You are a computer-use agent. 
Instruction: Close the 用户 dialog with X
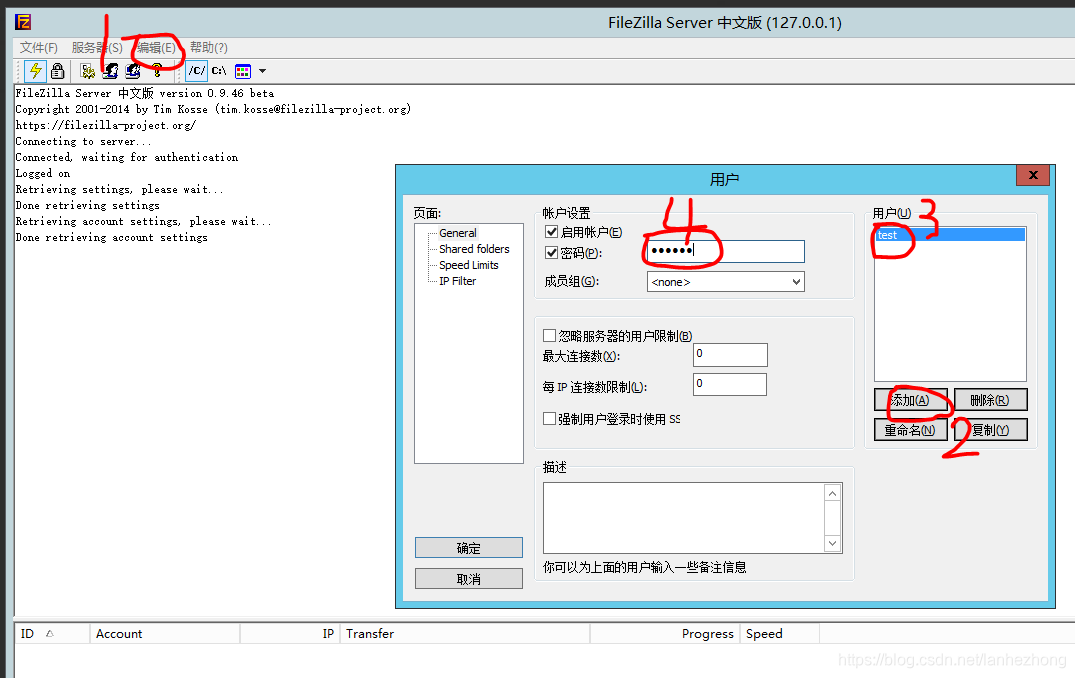coord(1033,175)
